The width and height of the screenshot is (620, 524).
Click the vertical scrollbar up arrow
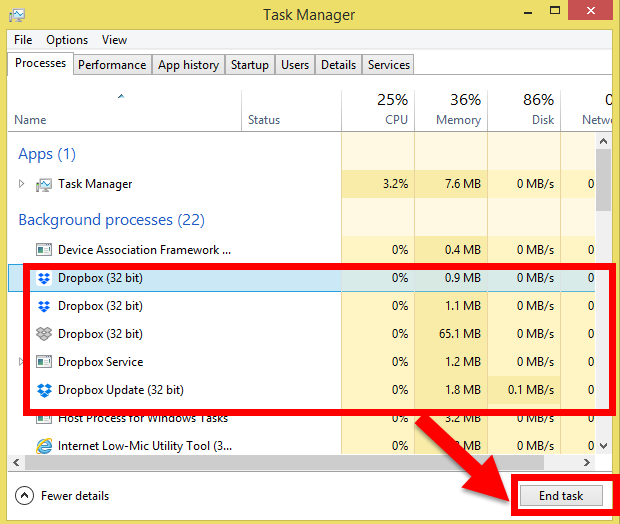click(603, 141)
